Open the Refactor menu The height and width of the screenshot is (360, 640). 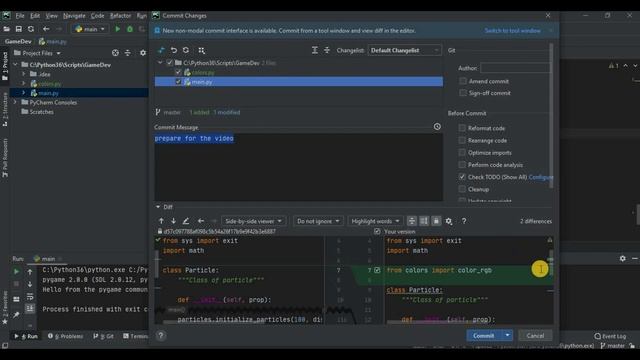pos(120,16)
